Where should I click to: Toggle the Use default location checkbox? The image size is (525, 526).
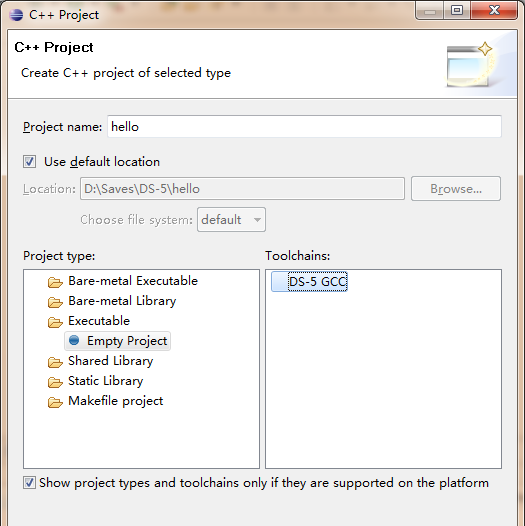click(x=30, y=162)
